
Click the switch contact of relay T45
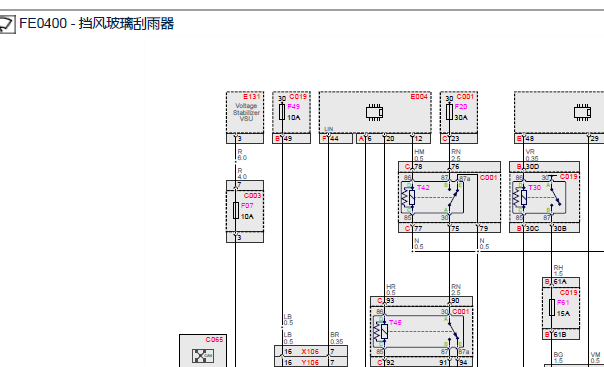point(454,332)
